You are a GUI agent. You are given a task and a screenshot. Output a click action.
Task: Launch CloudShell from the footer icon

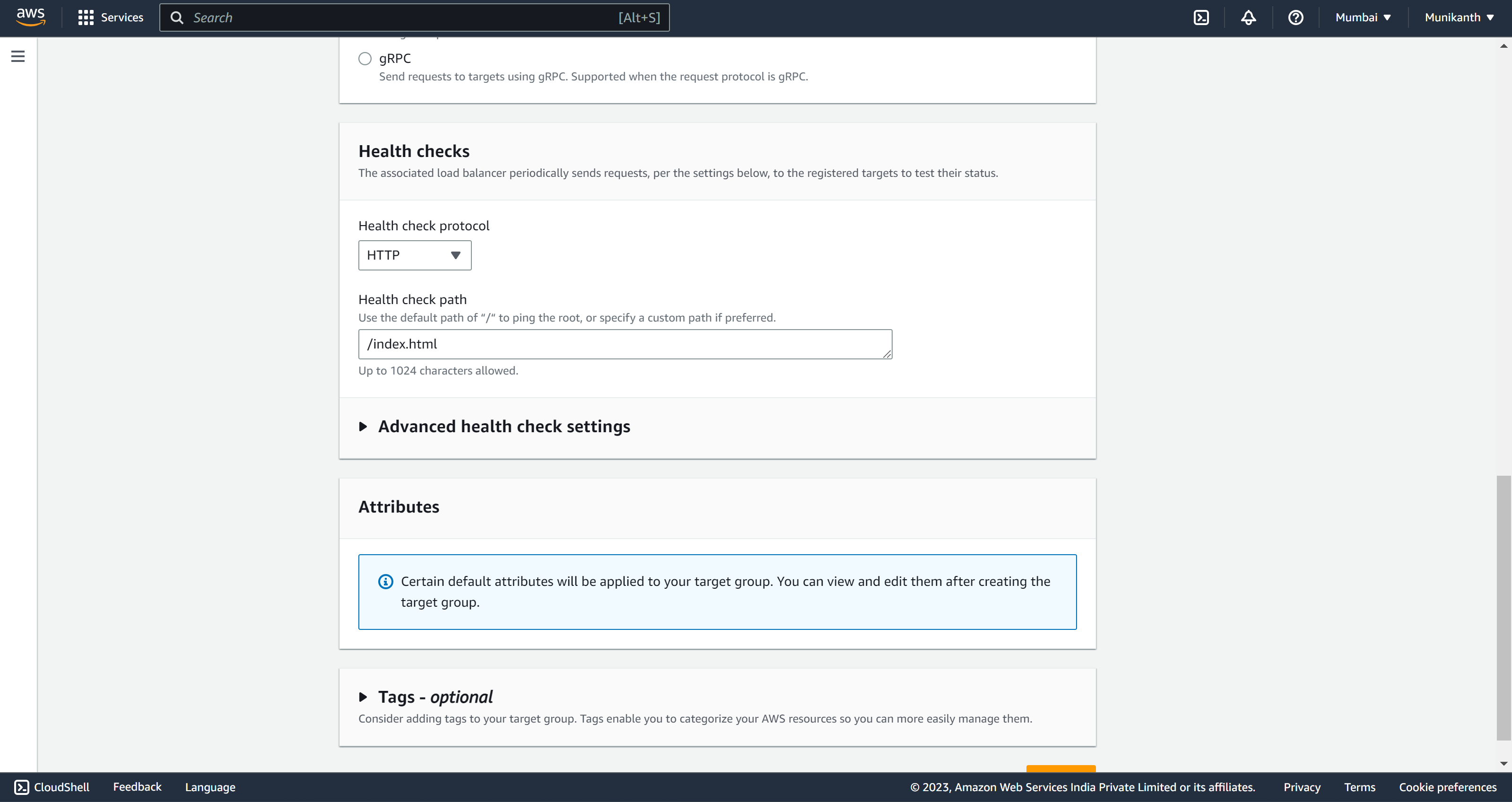[22, 787]
